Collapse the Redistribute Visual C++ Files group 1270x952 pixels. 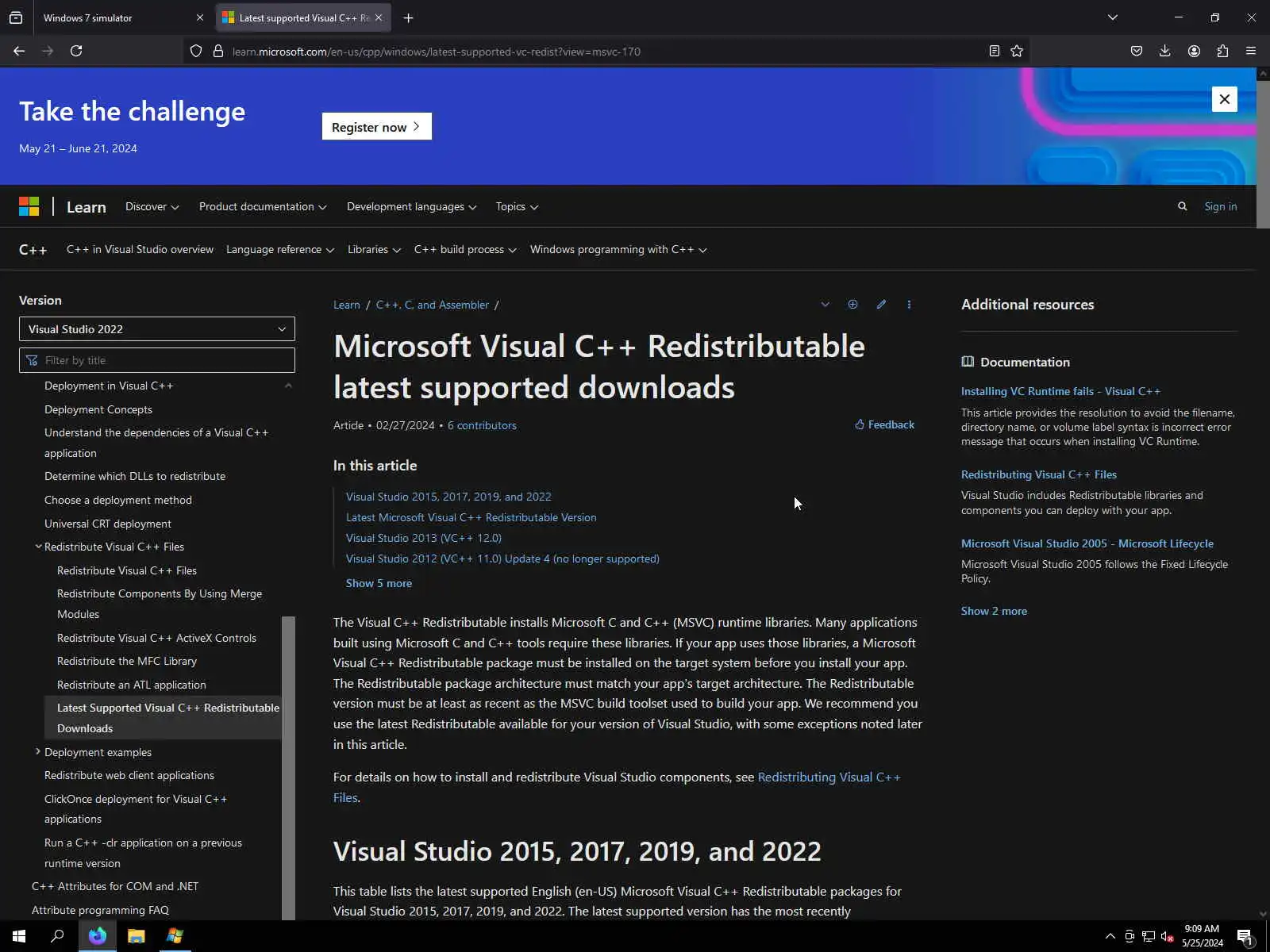pyautogui.click(x=38, y=547)
